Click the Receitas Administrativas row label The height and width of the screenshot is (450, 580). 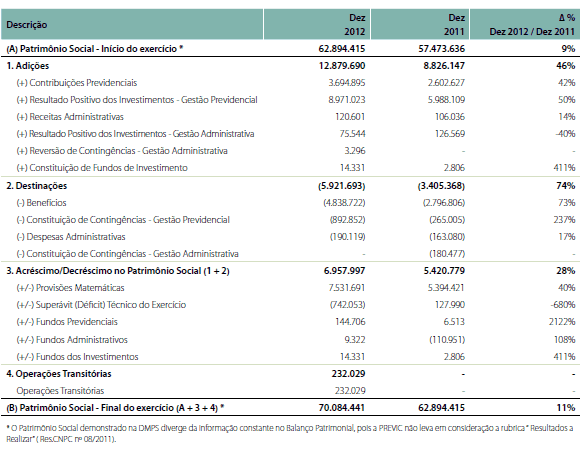(x=70, y=117)
